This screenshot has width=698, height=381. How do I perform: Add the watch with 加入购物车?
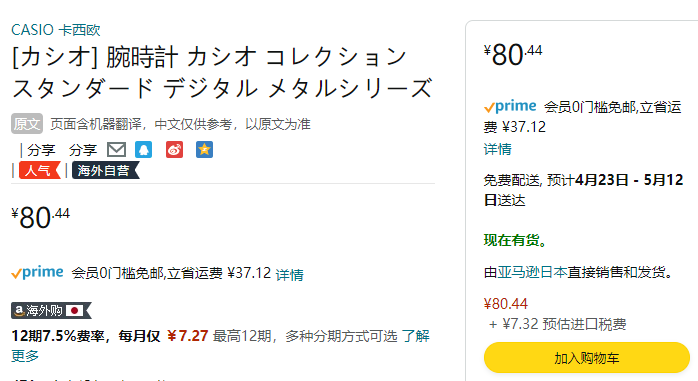click(x=586, y=357)
